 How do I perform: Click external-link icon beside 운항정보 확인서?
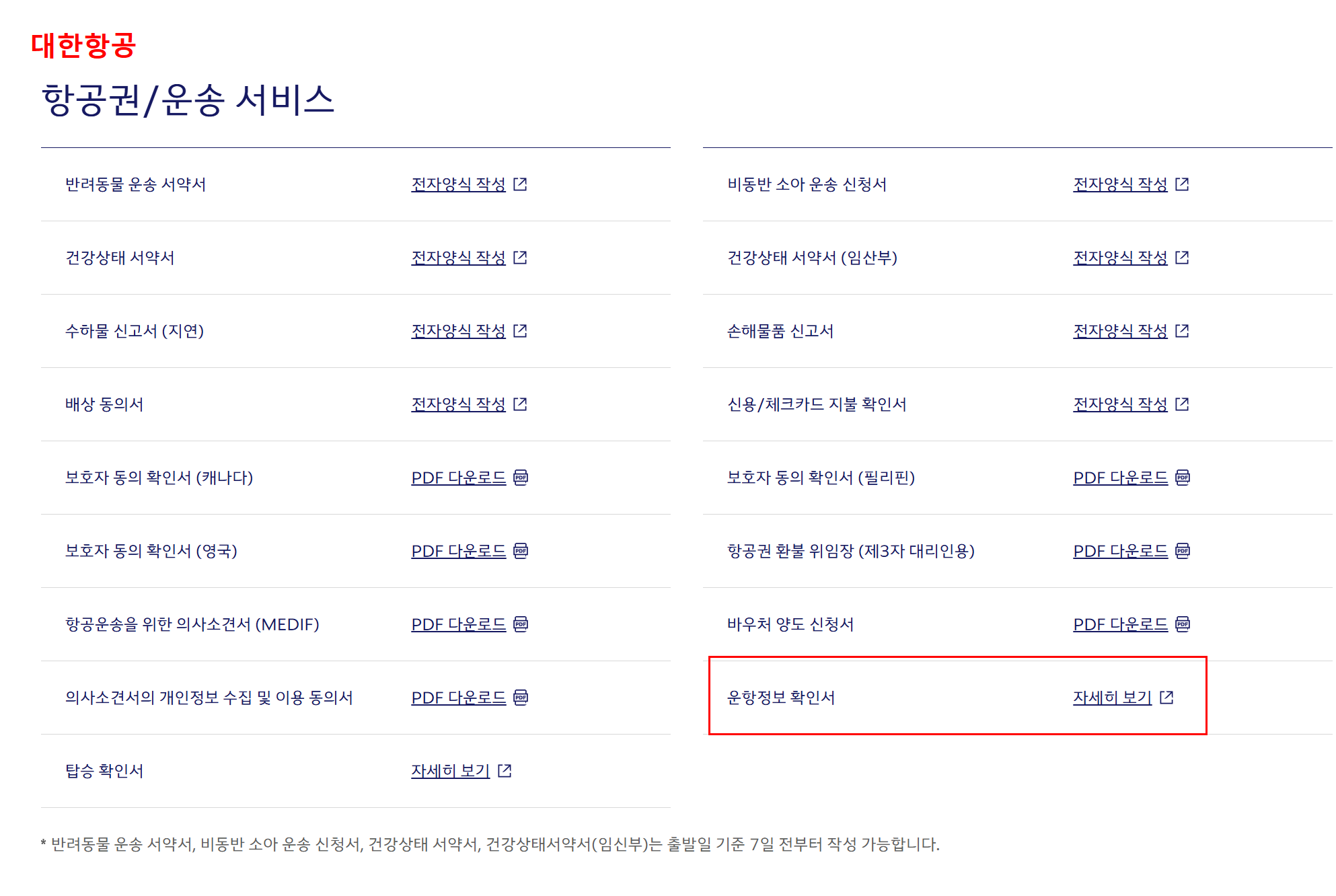coord(1167,698)
